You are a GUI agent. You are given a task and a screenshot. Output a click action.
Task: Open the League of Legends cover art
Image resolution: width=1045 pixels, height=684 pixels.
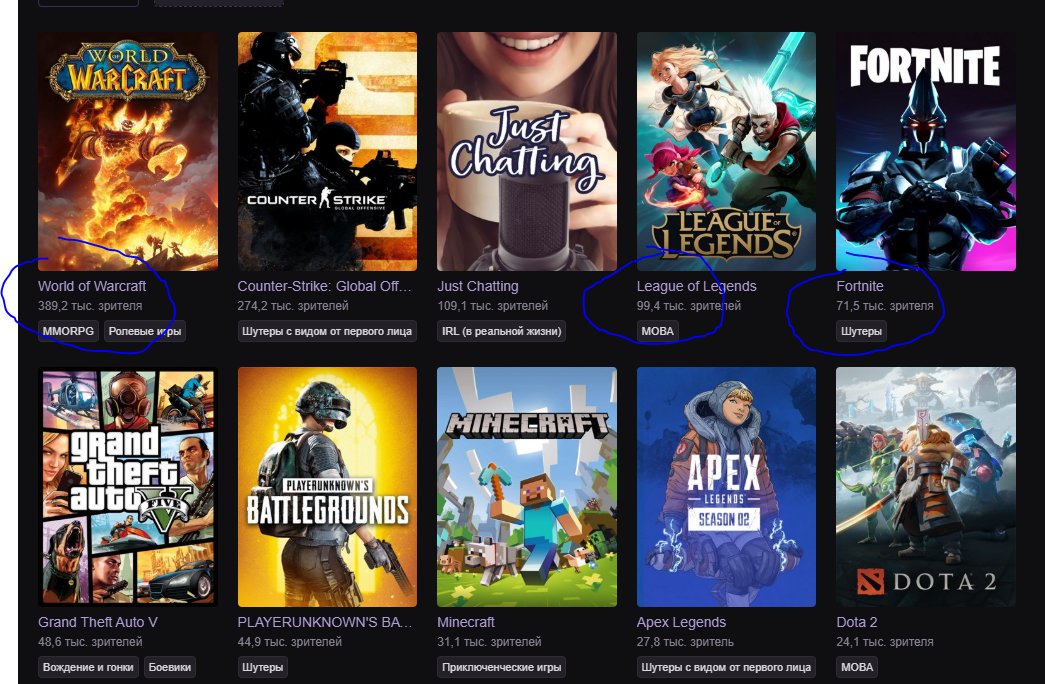(x=726, y=151)
